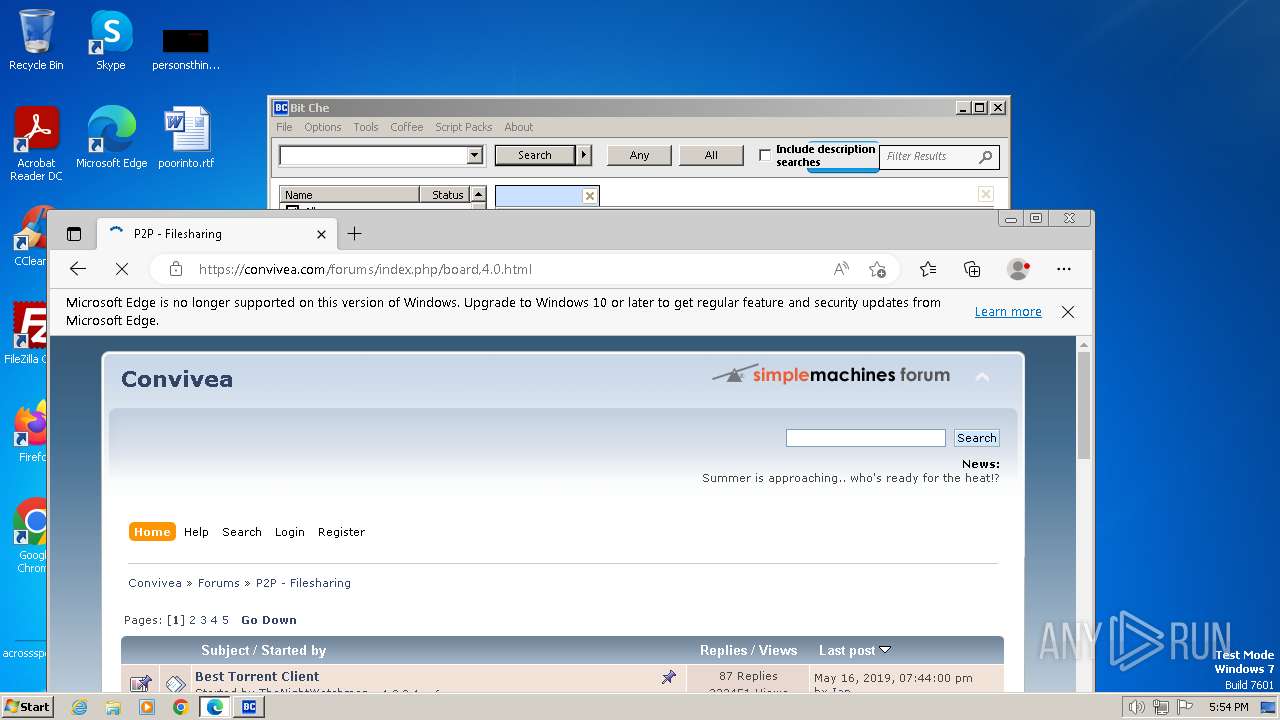Sort by Subject column header
The height and width of the screenshot is (720, 1280).
pos(226,650)
